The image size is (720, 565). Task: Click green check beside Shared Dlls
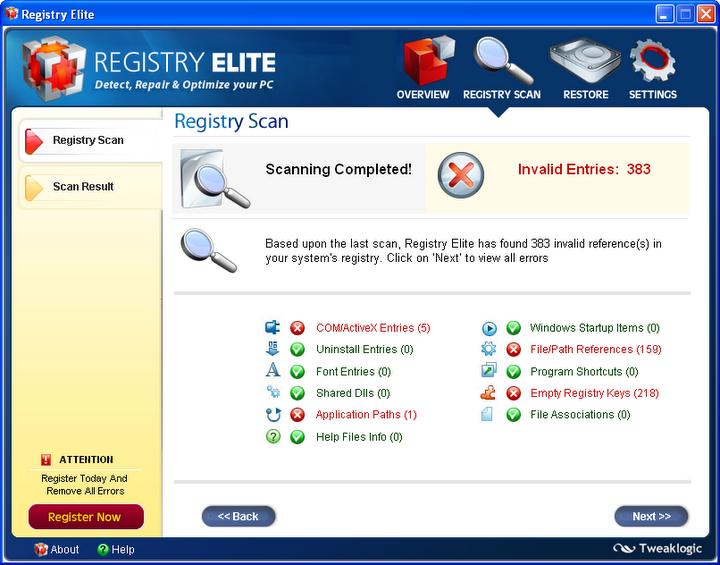[298, 393]
